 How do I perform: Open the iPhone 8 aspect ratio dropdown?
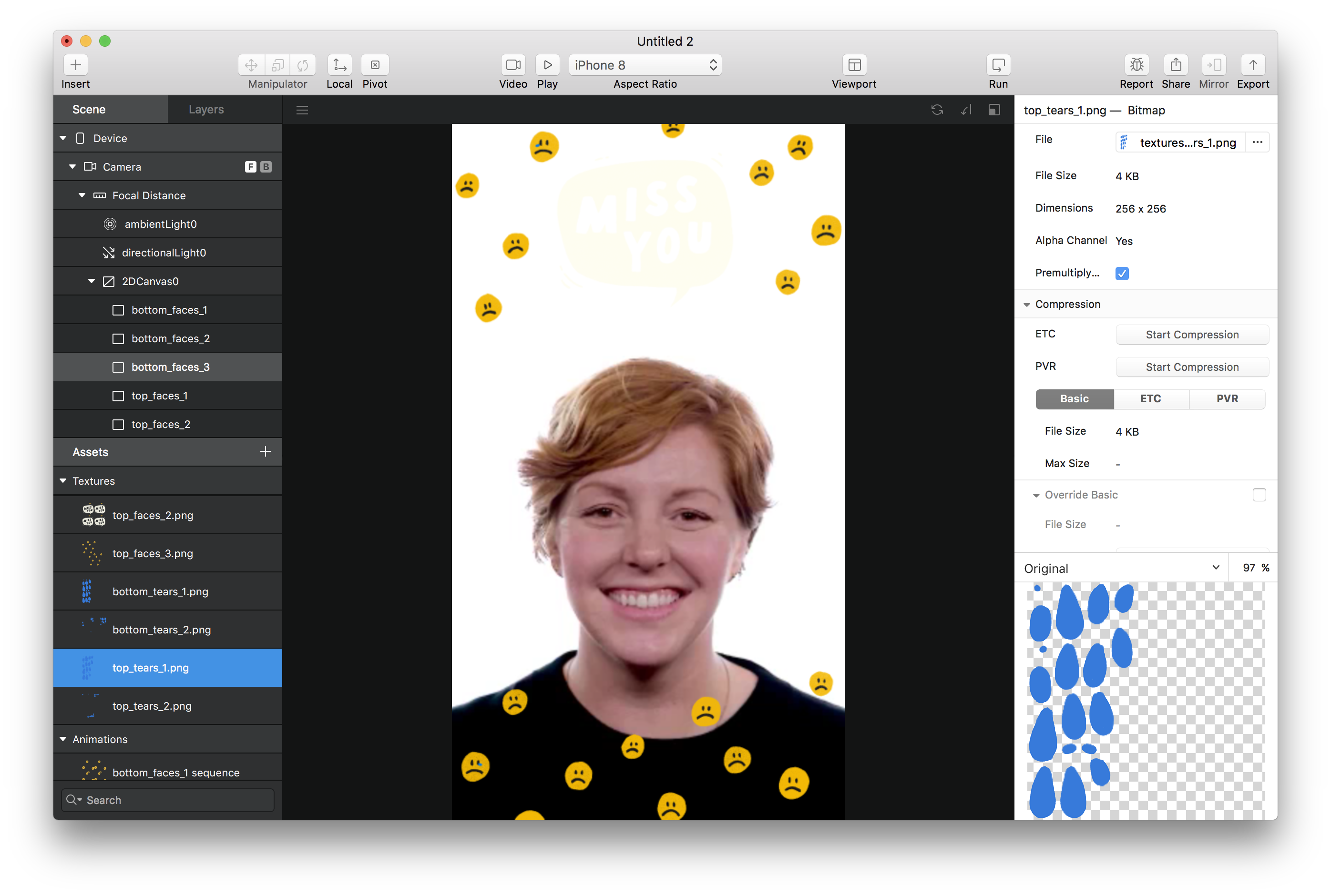click(645, 65)
